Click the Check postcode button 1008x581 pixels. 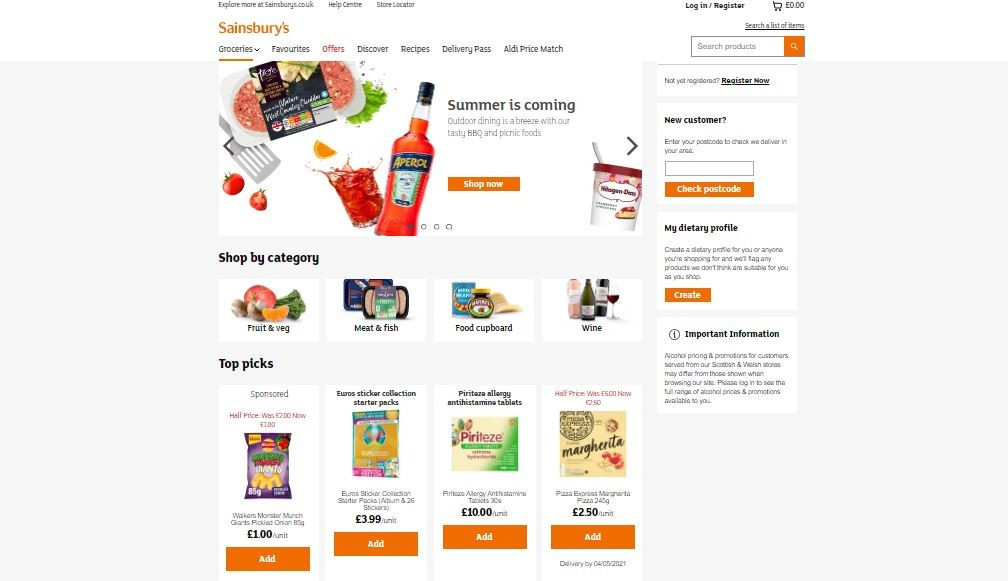(708, 189)
